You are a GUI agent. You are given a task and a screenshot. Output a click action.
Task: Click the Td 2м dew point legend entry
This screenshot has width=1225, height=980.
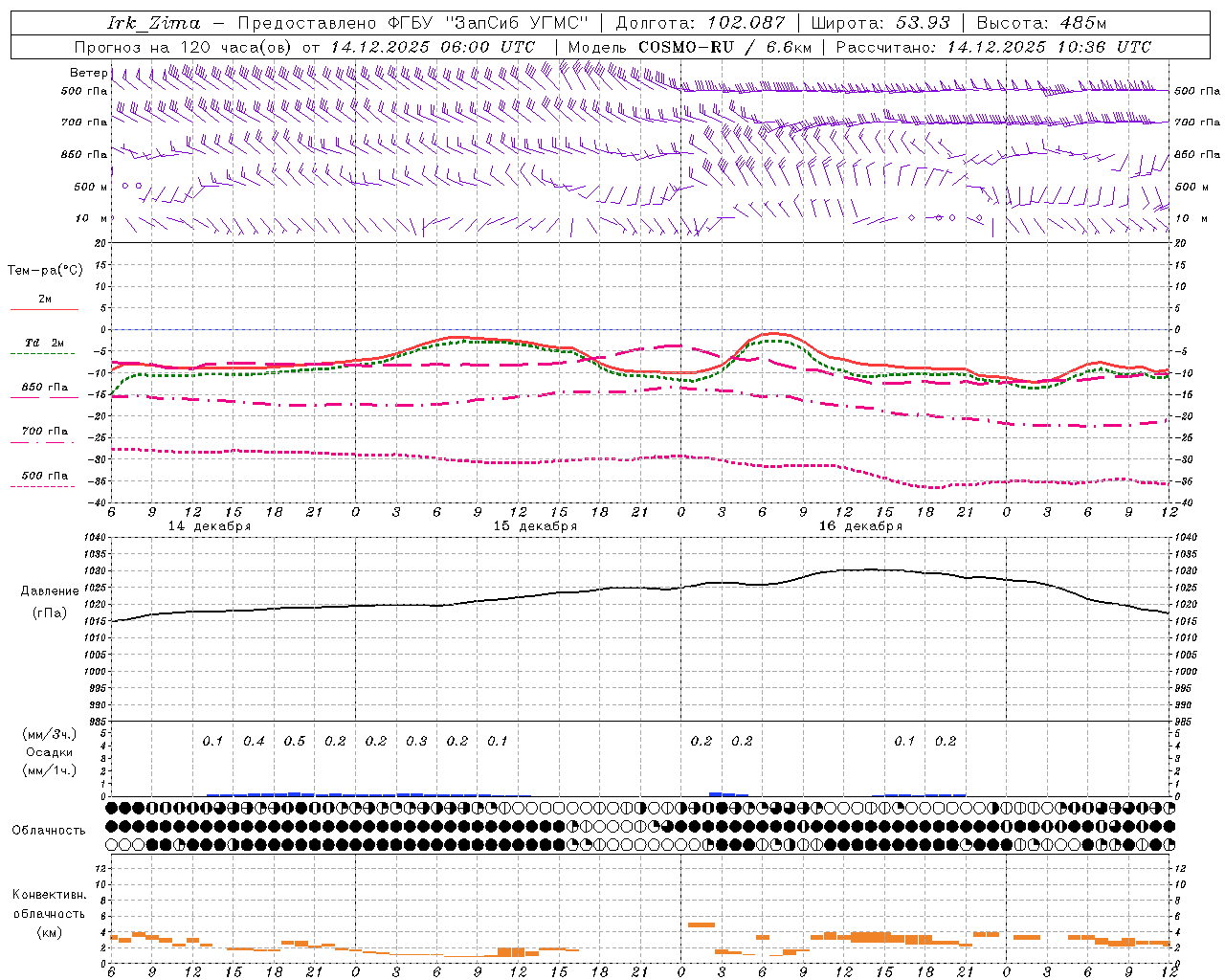coord(45,343)
